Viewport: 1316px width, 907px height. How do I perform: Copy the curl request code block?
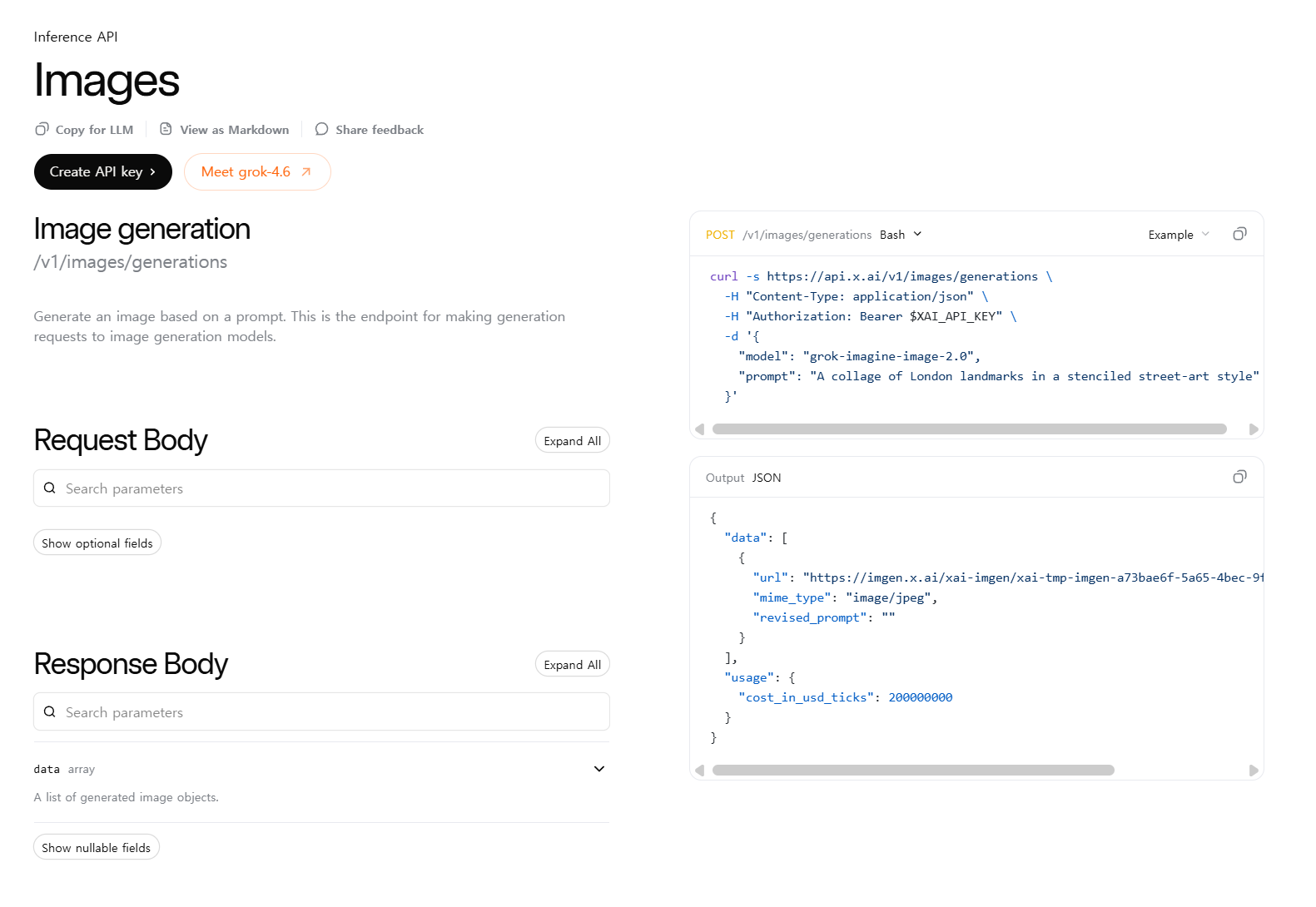(x=1239, y=234)
